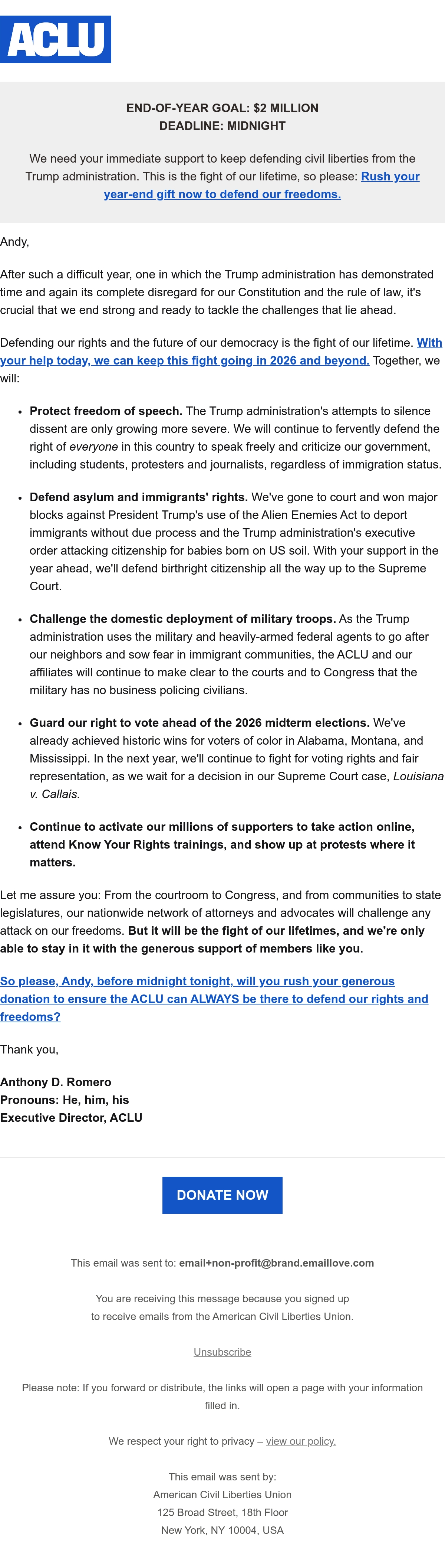Click the italic "Louisiana v. Callais" case name
Viewport: 445px width, 1568px height.
pos(237,785)
